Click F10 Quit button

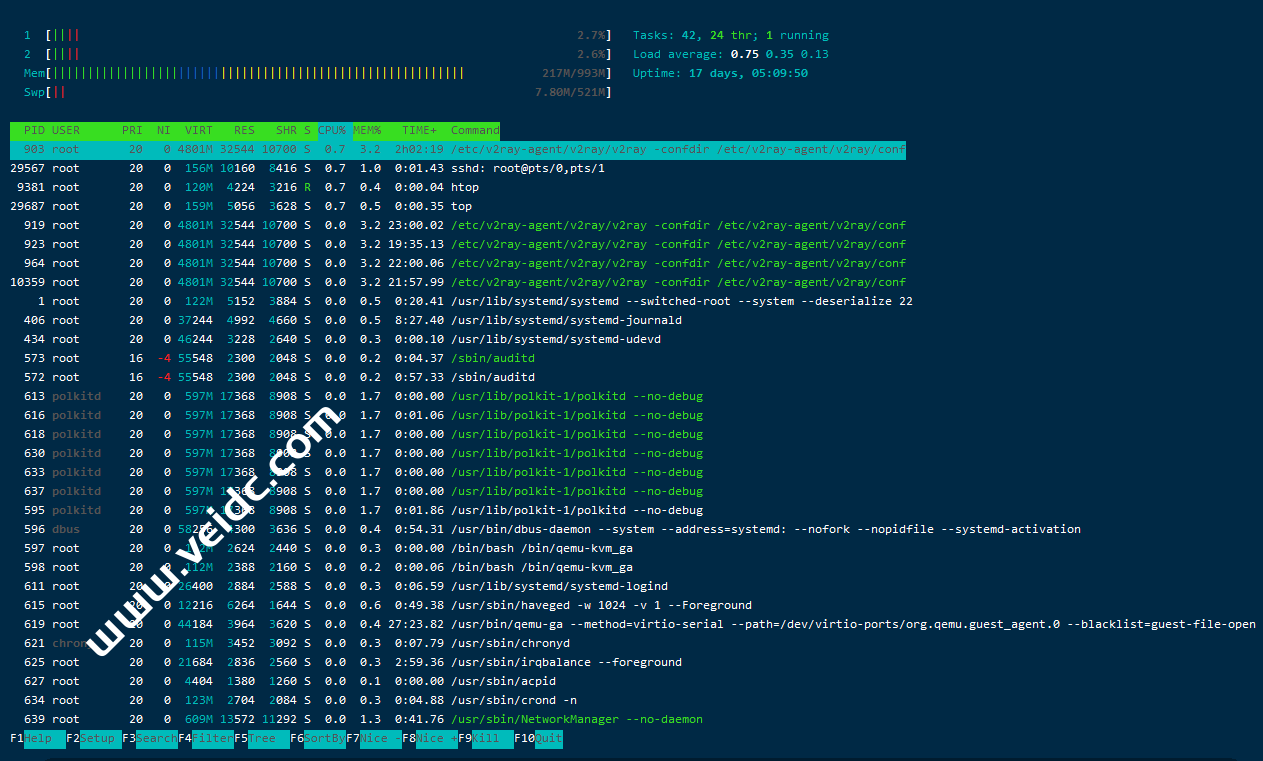click(x=539, y=739)
